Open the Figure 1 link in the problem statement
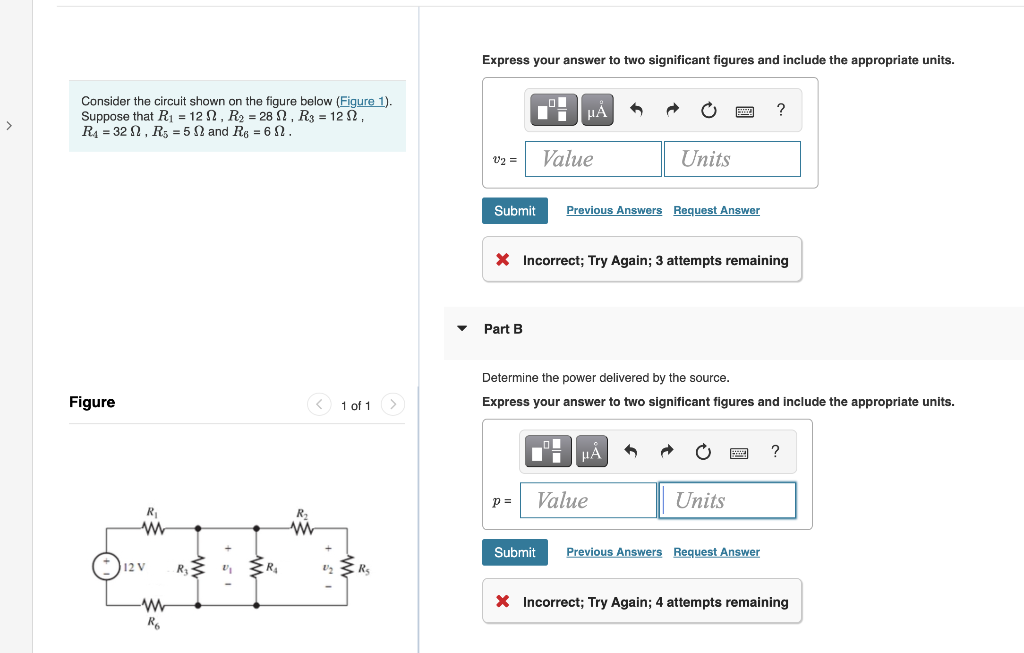Screen dimensions: 1024x653 pos(362,100)
